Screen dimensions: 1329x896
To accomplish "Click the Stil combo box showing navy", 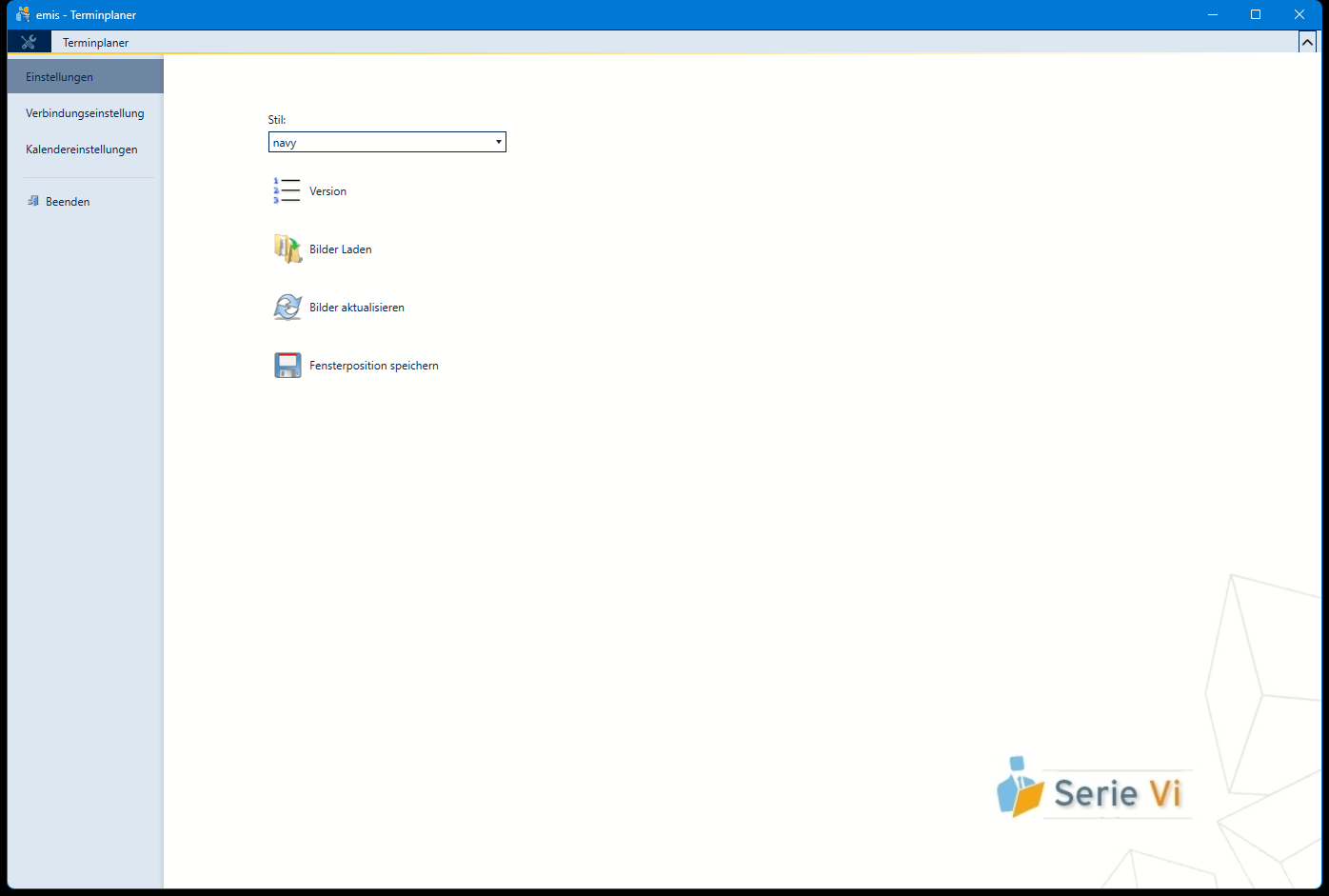I will [387, 142].
